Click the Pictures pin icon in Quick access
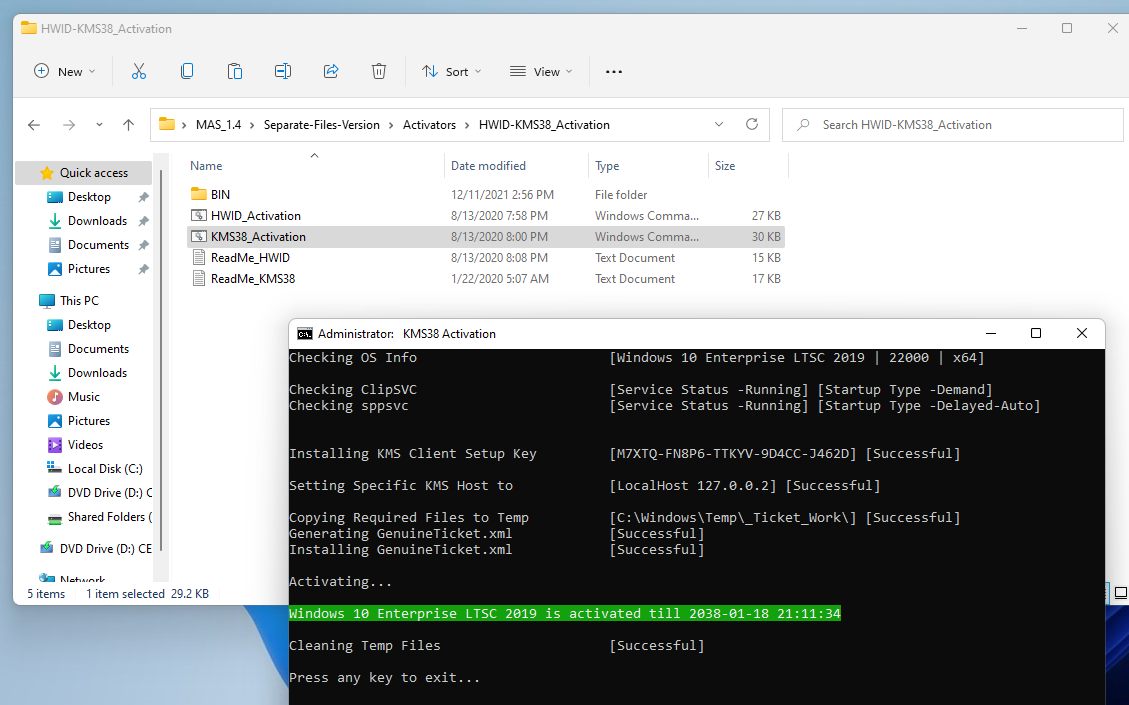This screenshot has height=705, width=1129. coord(143,269)
